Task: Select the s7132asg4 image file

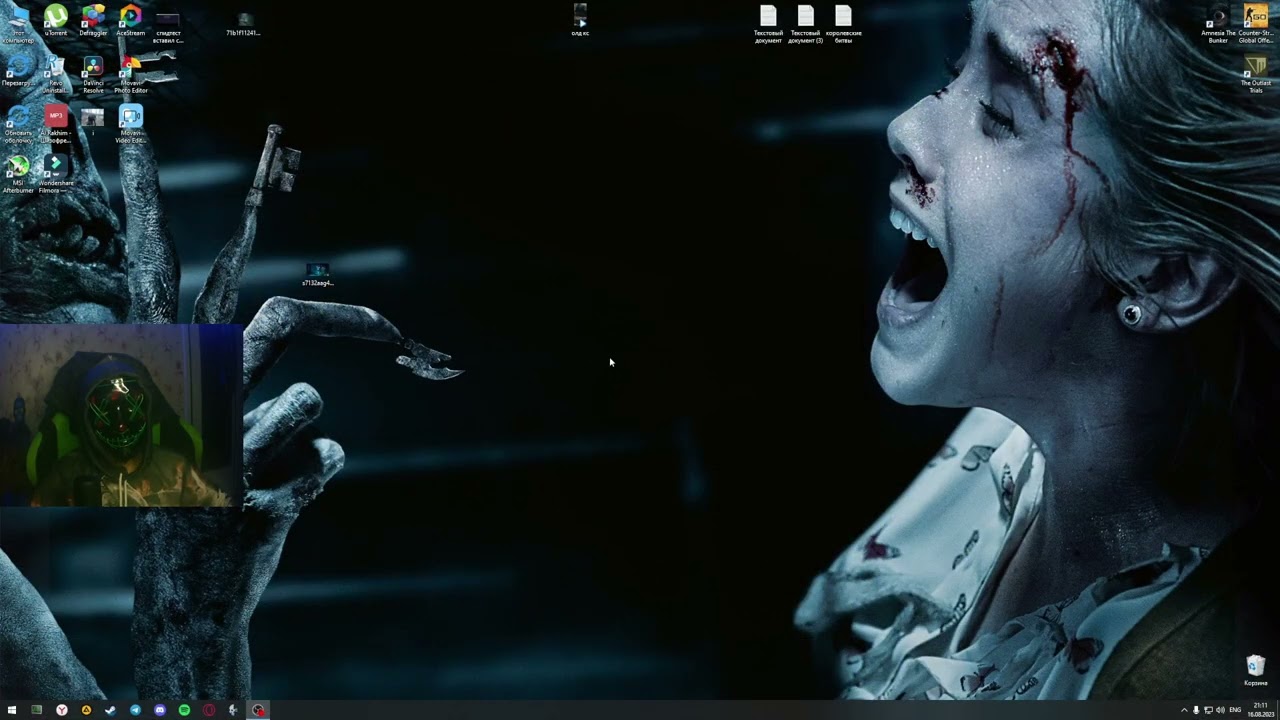Action: pyautogui.click(x=317, y=275)
